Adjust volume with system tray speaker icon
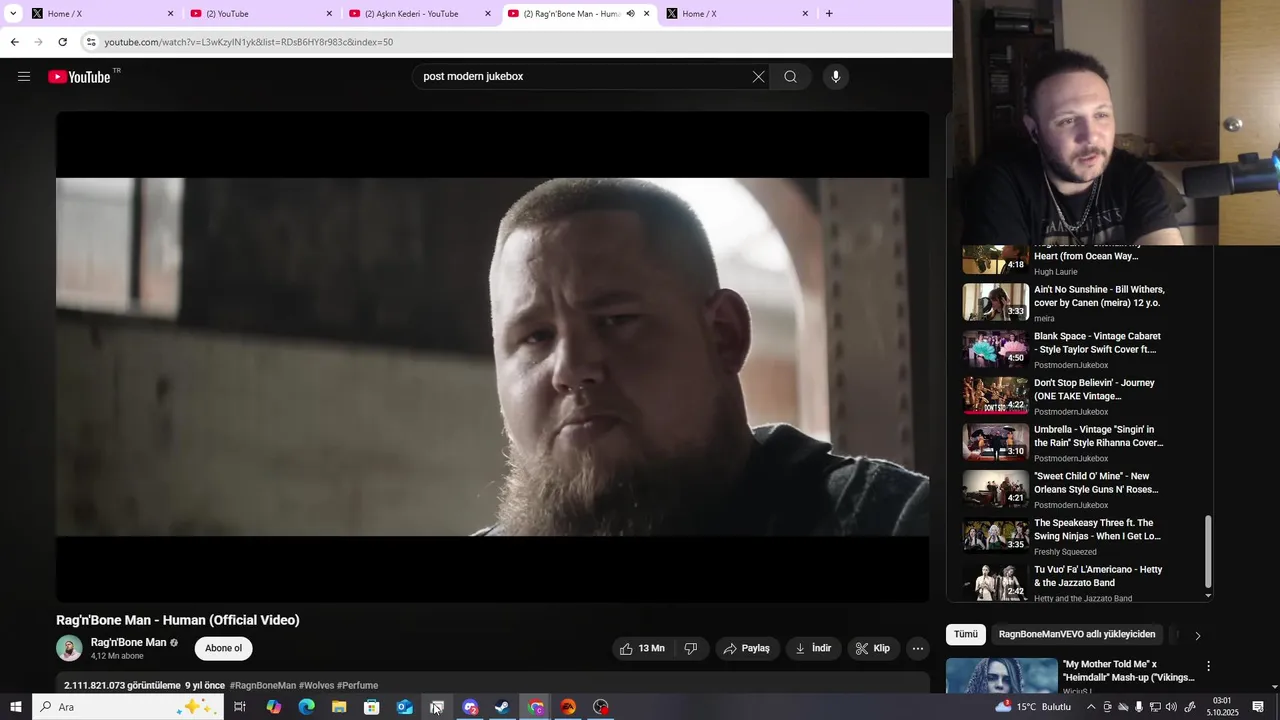Image resolution: width=1280 pixels, height=720 pixels. pos(1171,707)
